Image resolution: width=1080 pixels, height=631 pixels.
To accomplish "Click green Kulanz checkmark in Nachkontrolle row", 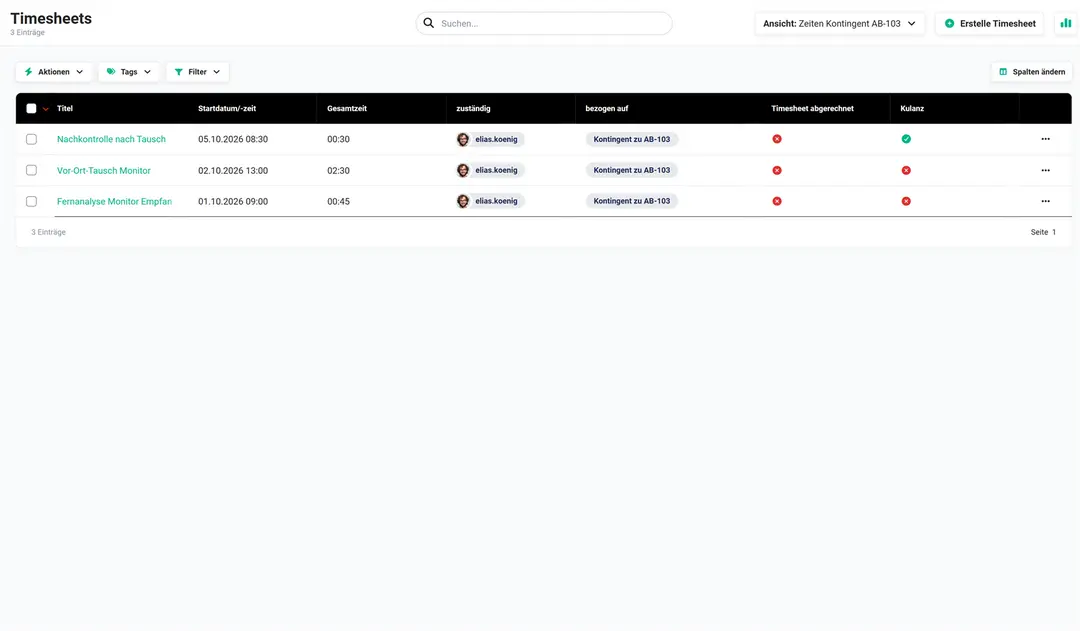I will coord(906,139).
